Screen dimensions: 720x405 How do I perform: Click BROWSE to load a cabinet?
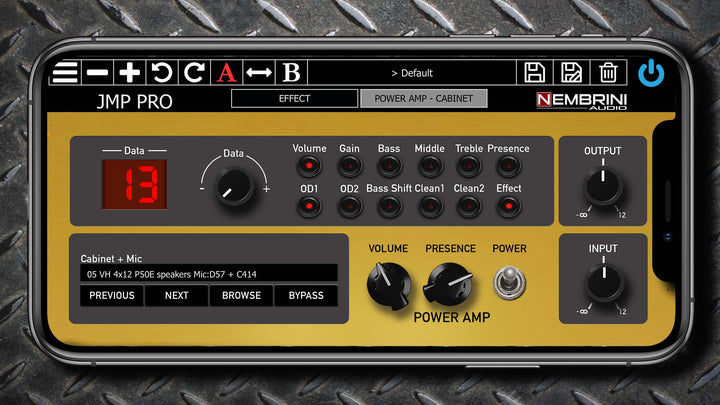pos(242,295)
